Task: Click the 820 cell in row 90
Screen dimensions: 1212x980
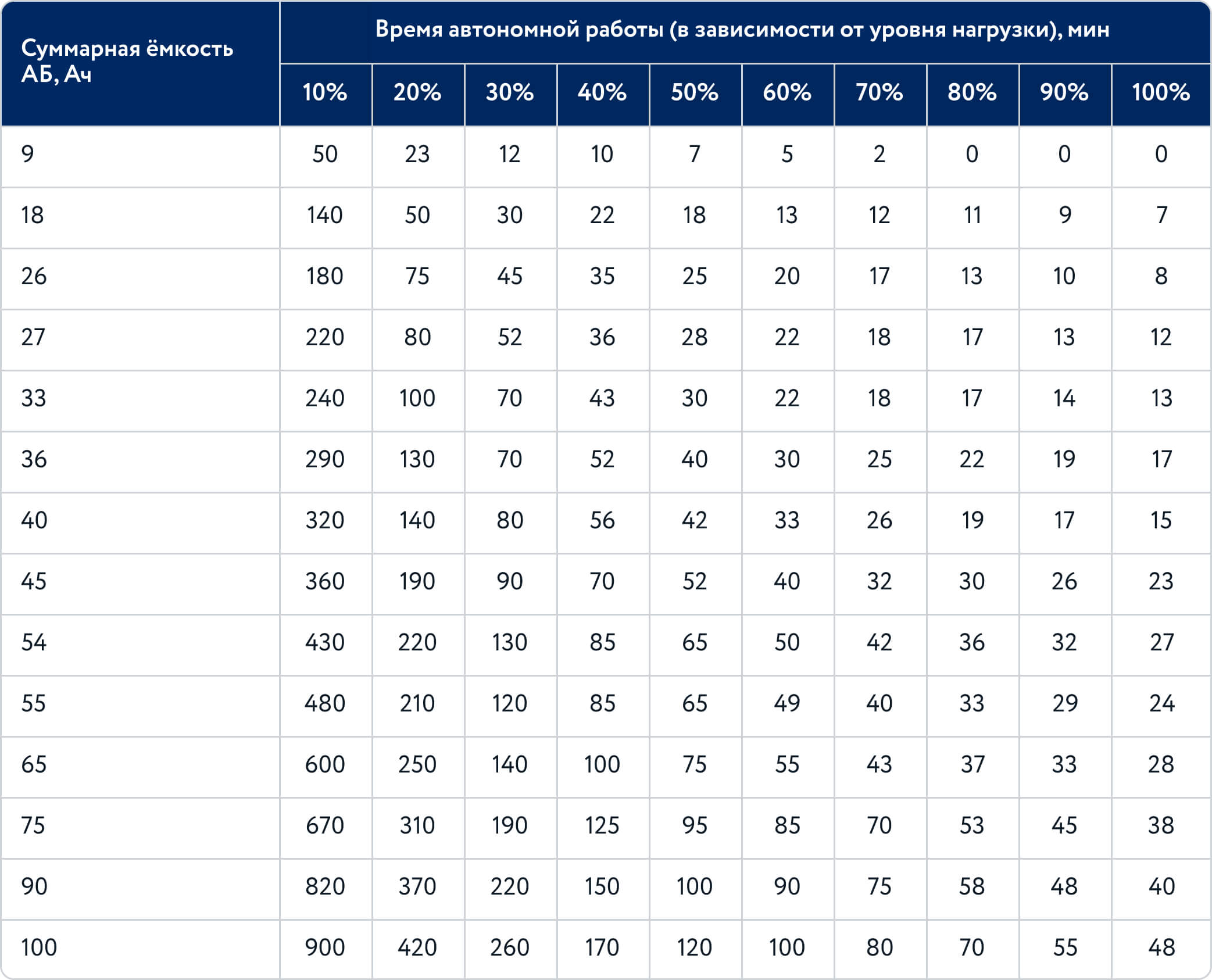Action: point(325,886)
